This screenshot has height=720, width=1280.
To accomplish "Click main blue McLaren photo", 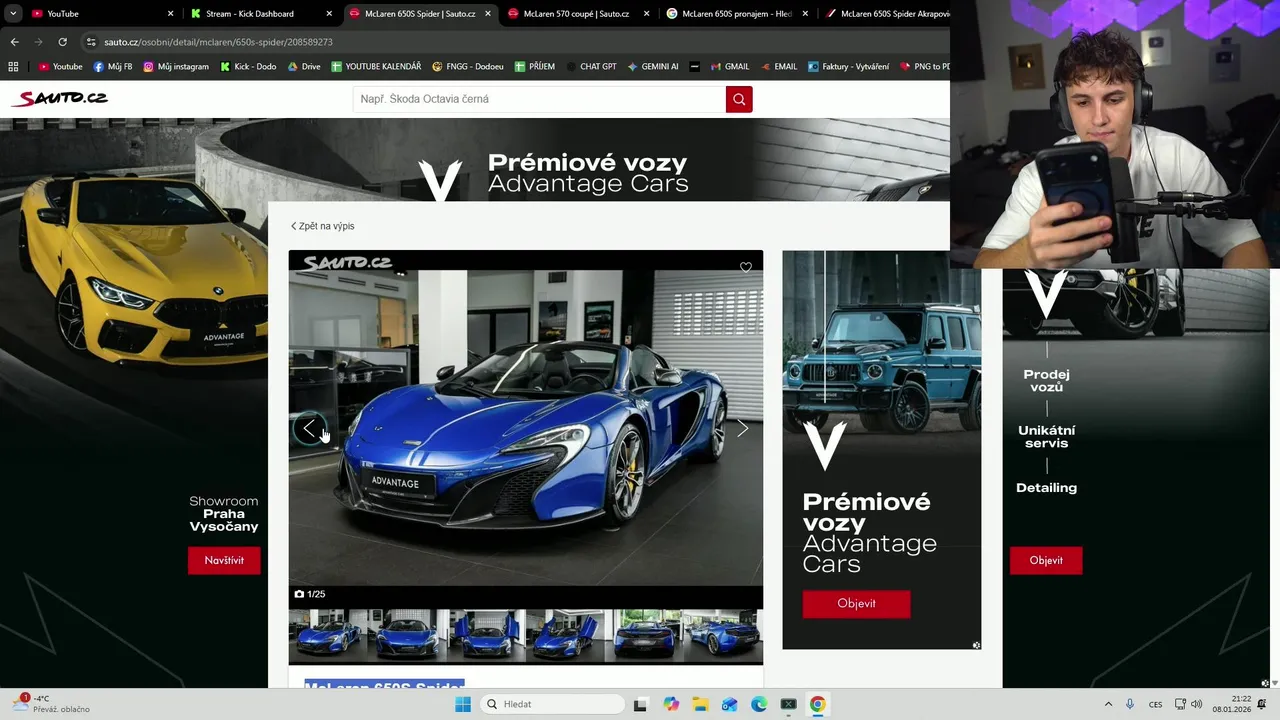I will [526, 428].
